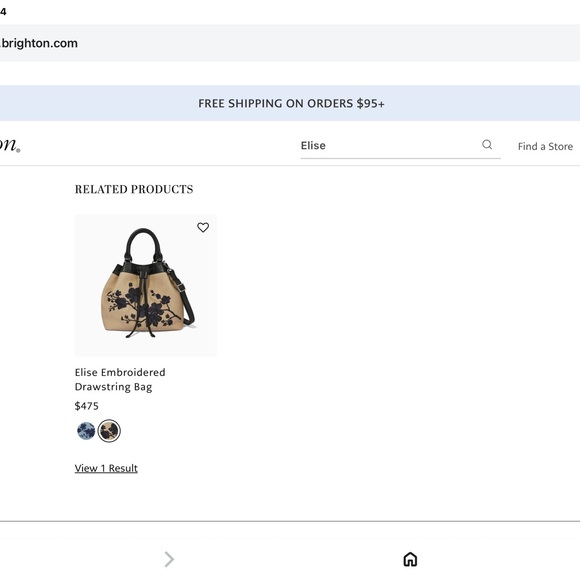Tap the brighton.com address bar
Viewport: 580px width, 580px height.
(290, 43)
